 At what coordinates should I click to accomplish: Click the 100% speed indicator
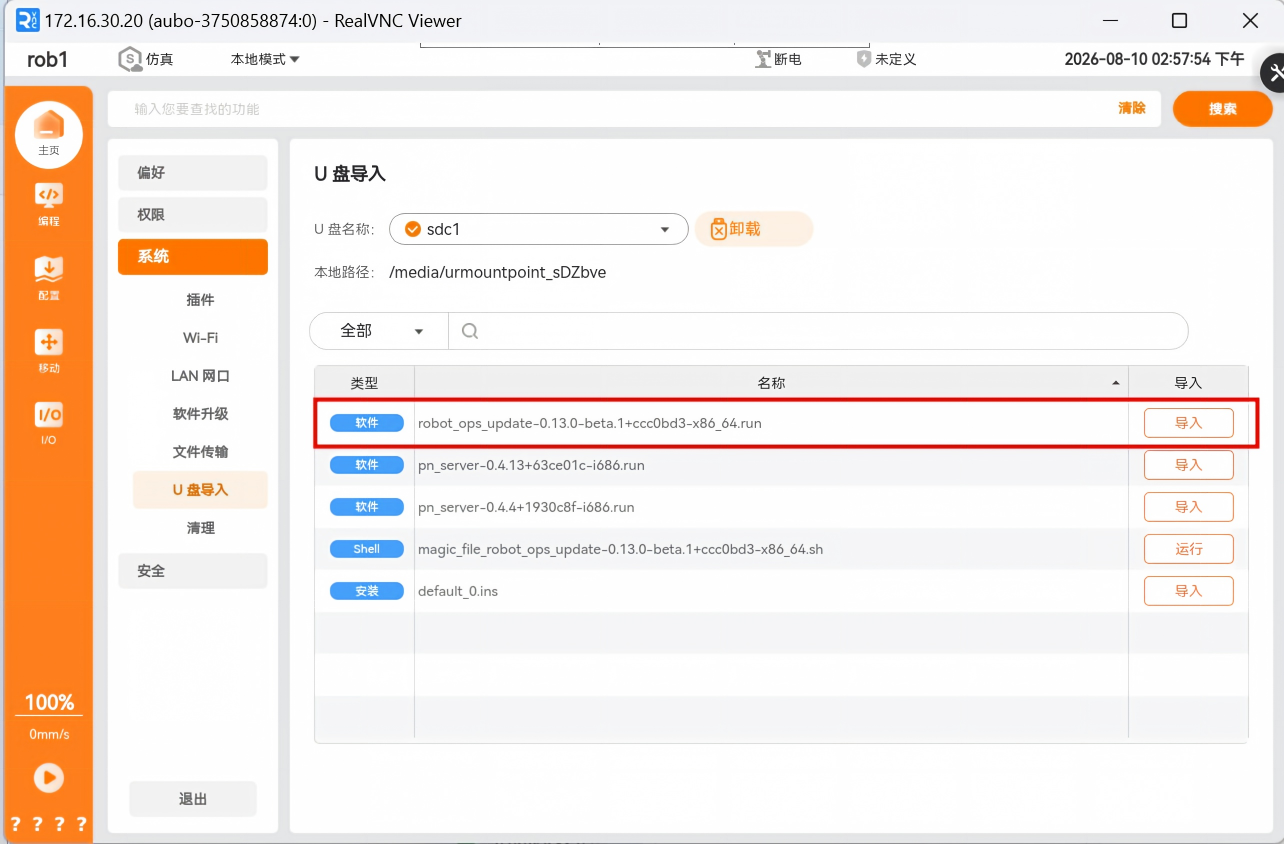pos(49,702)
